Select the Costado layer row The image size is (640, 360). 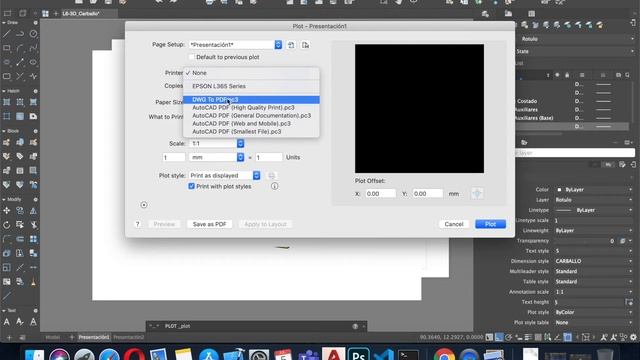click(571, 101)
